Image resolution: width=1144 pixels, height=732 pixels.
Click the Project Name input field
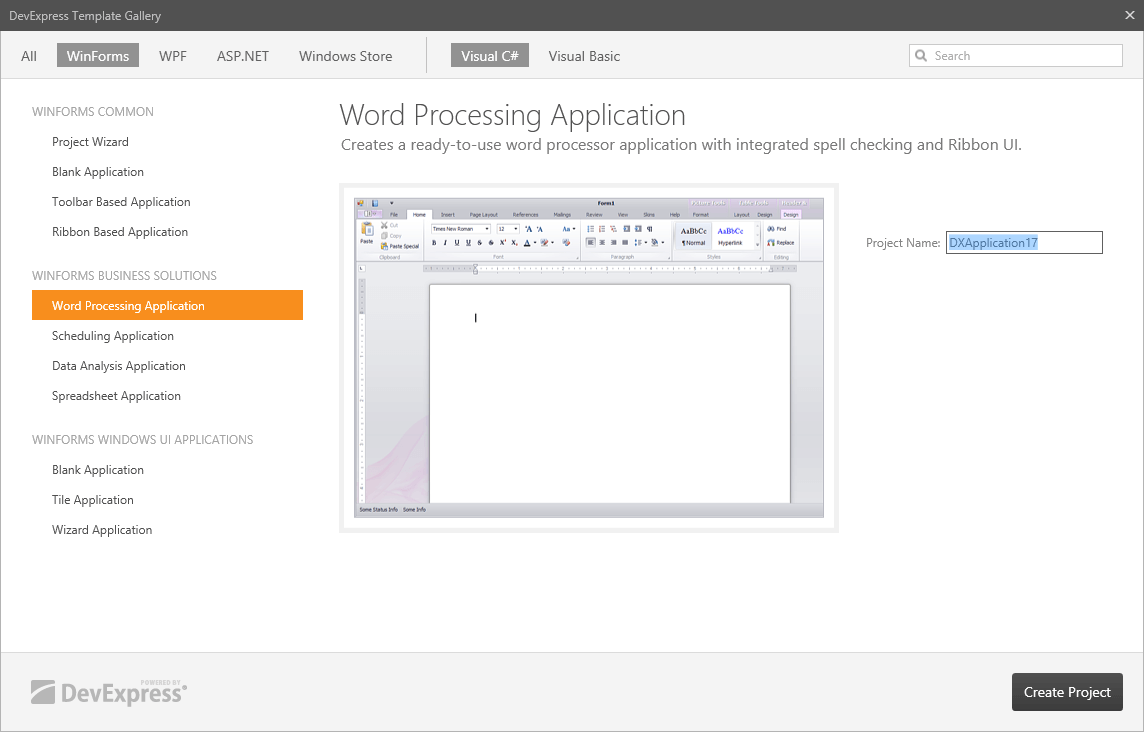coord(1024,243)
